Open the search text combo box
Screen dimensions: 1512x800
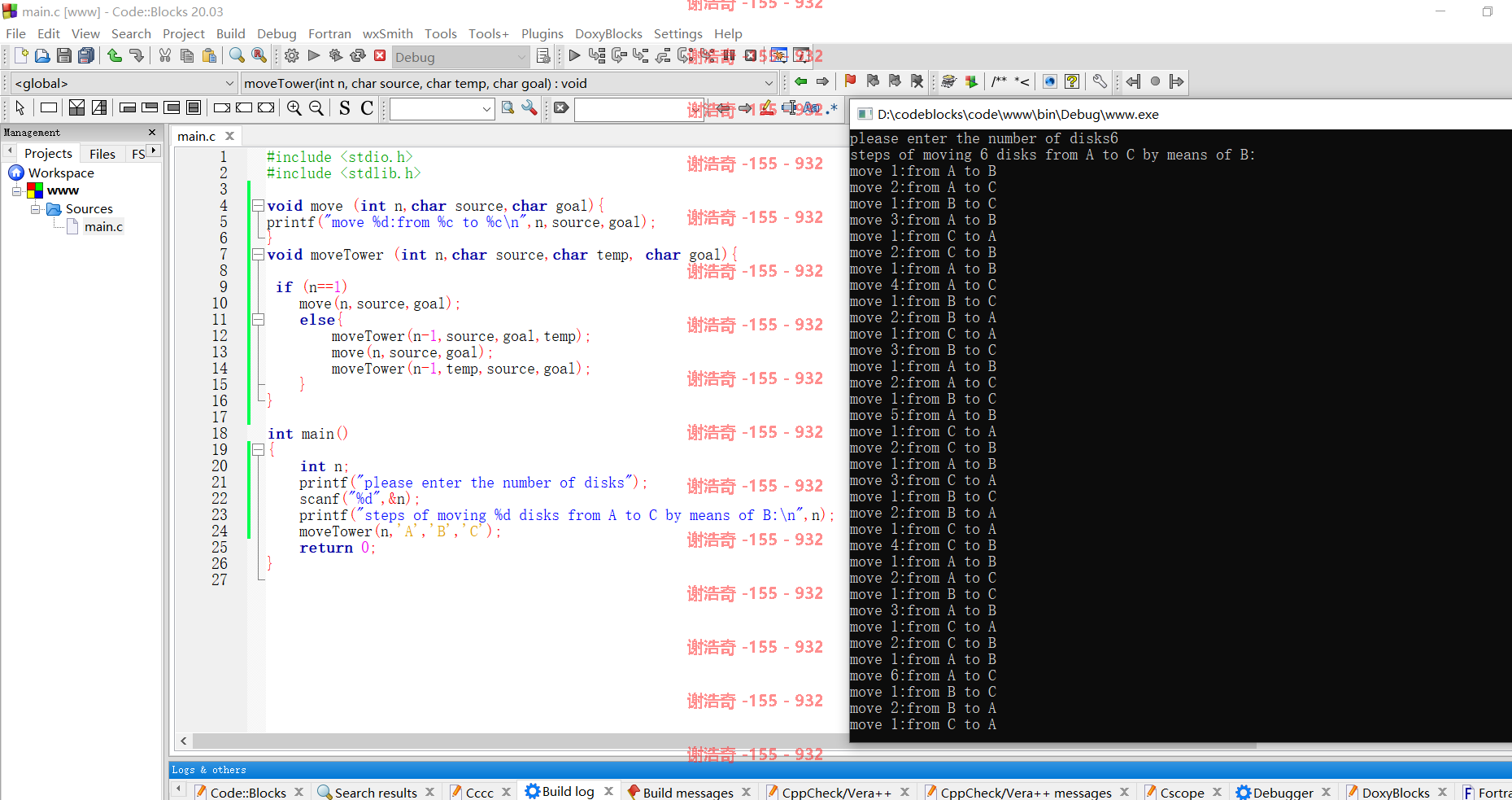[442, 108]
